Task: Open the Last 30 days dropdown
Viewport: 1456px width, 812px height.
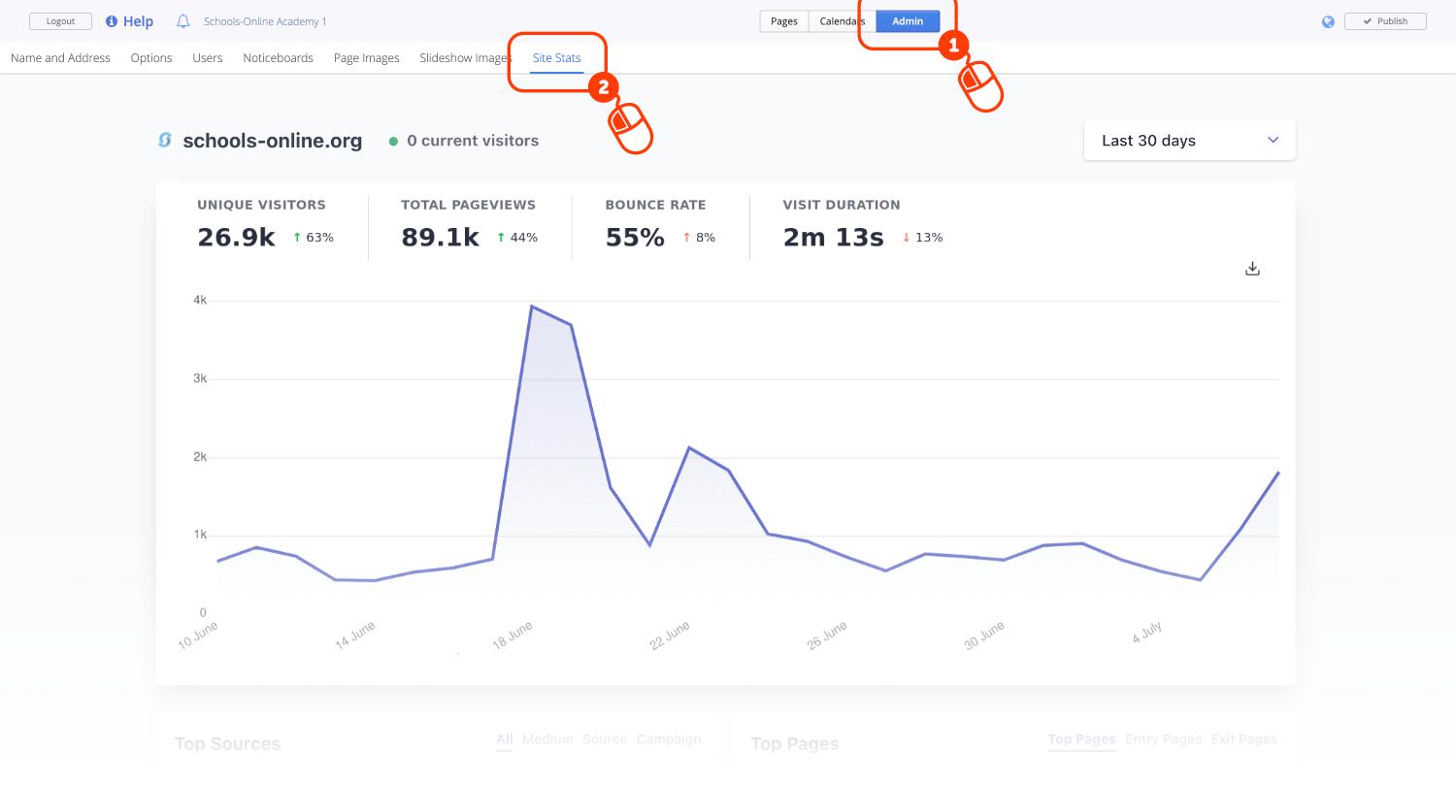Action: click(1189, 141)
